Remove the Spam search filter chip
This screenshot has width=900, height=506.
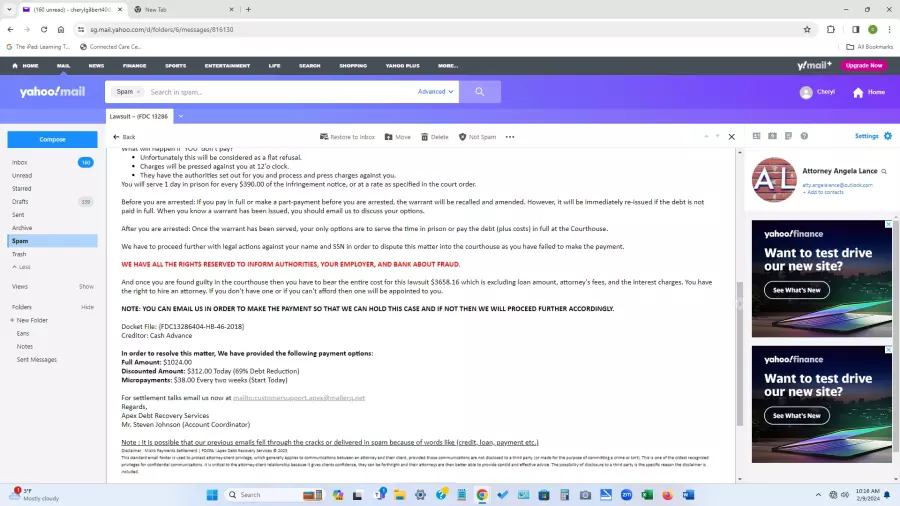click(138, 92)
